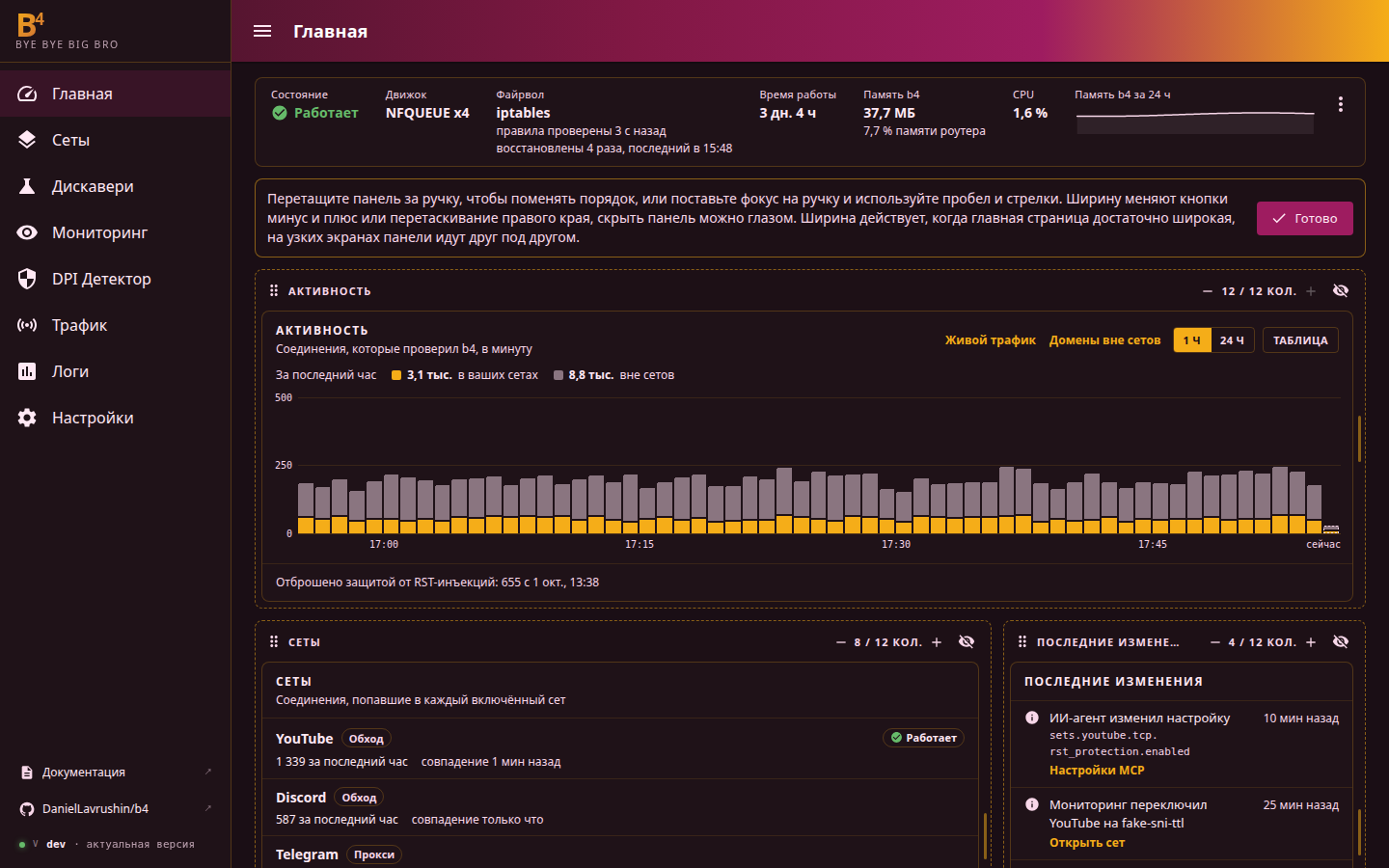Decrease the Последние изменения panel width with minus
This screenshot has width=1389, height=868.
pos(1215,642)
